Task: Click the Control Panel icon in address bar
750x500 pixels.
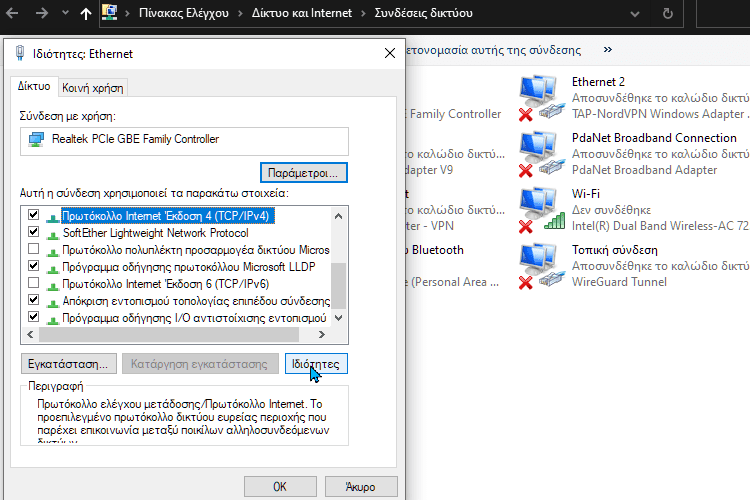Action: [x=110, y=12]
